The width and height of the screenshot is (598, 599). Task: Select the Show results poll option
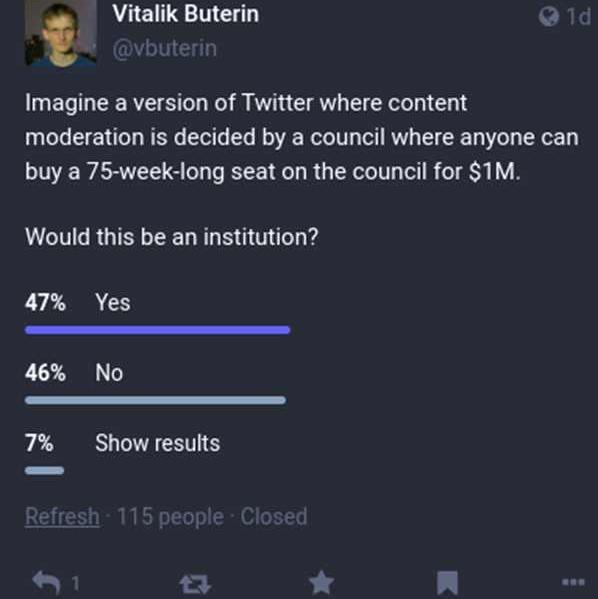[157, 443]
